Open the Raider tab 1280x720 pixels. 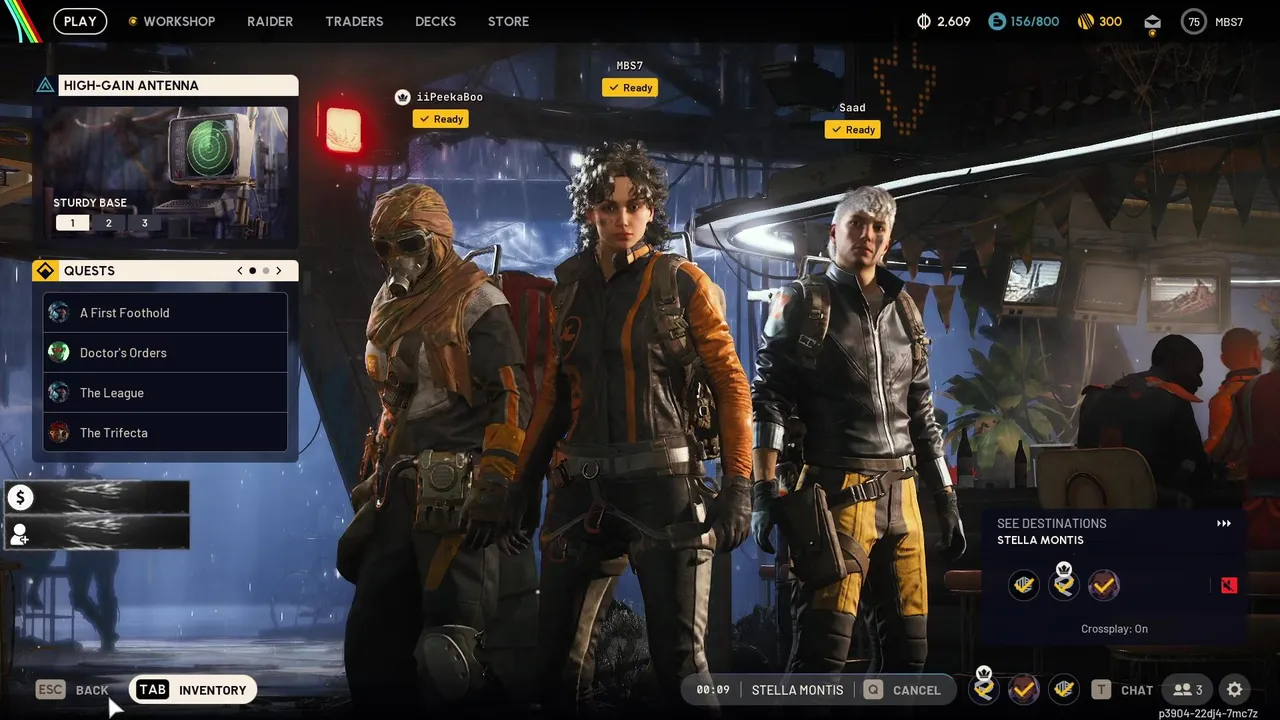(x=270, y=21)
